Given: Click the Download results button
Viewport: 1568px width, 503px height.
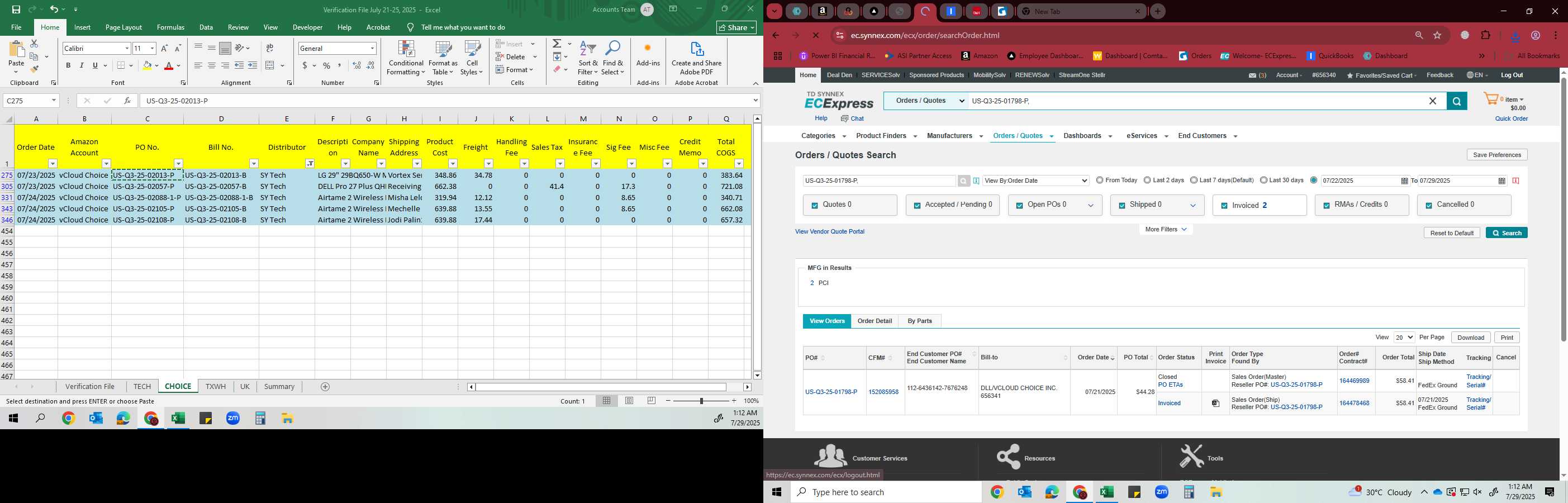Looking at the screenshot, I should pos(1471,338).
